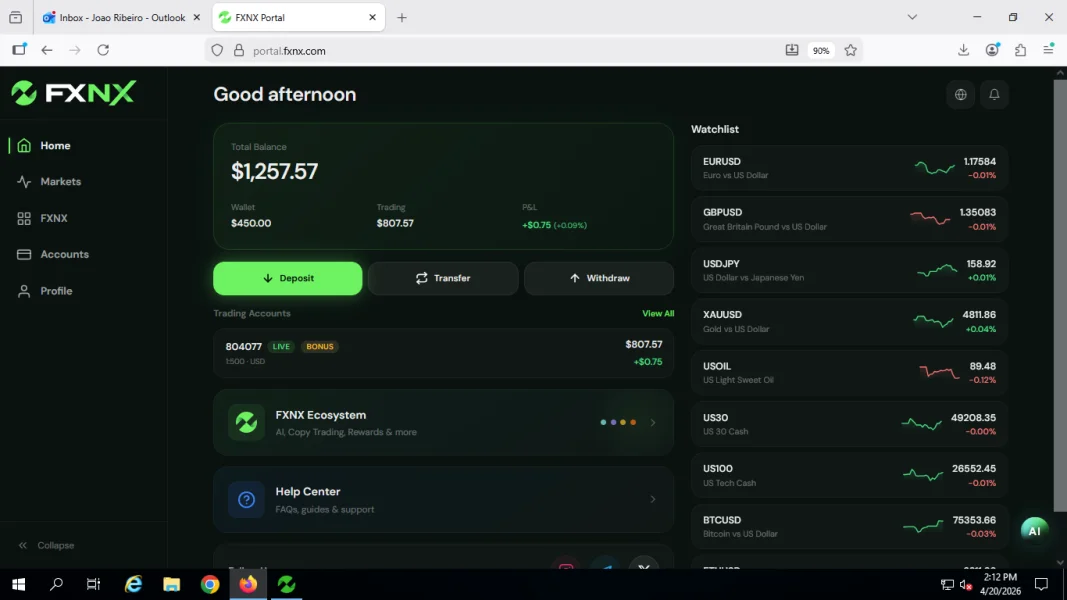Bookmark this page with star
This screenshot has height=600, width=1067.
pos(851,50)
